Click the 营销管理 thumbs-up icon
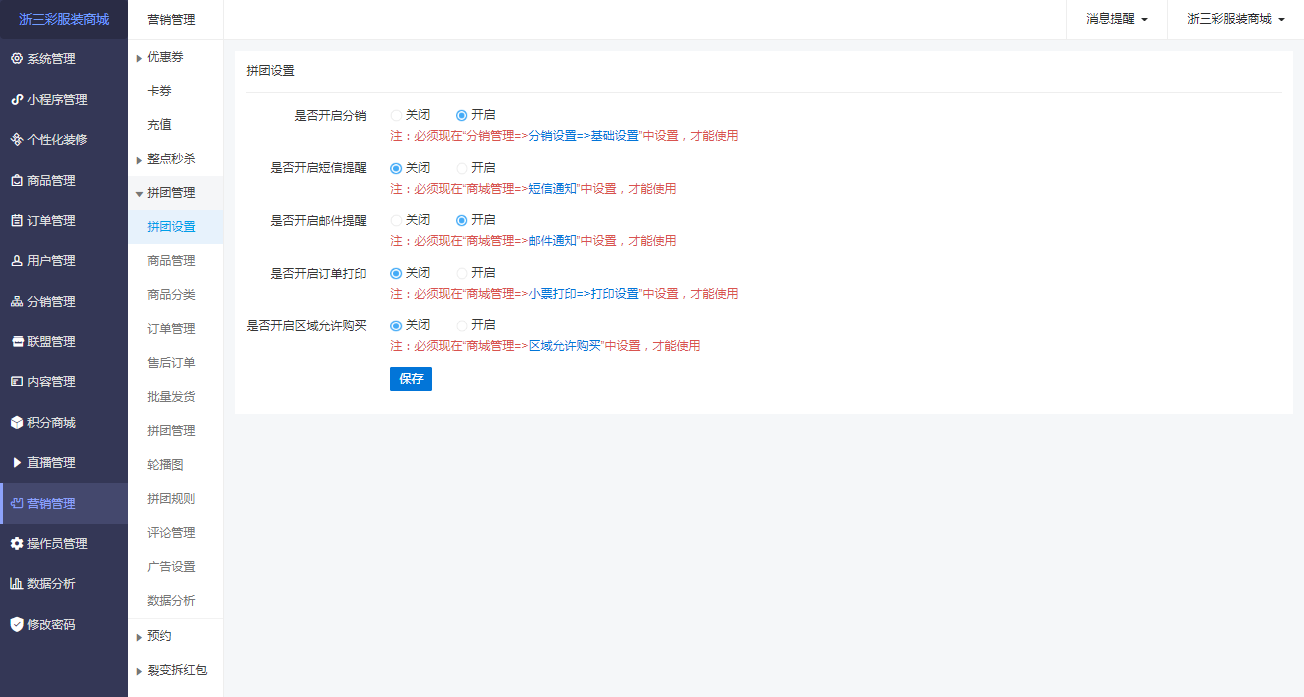This screenshot has width=1304, height=697. coord(16,504)
